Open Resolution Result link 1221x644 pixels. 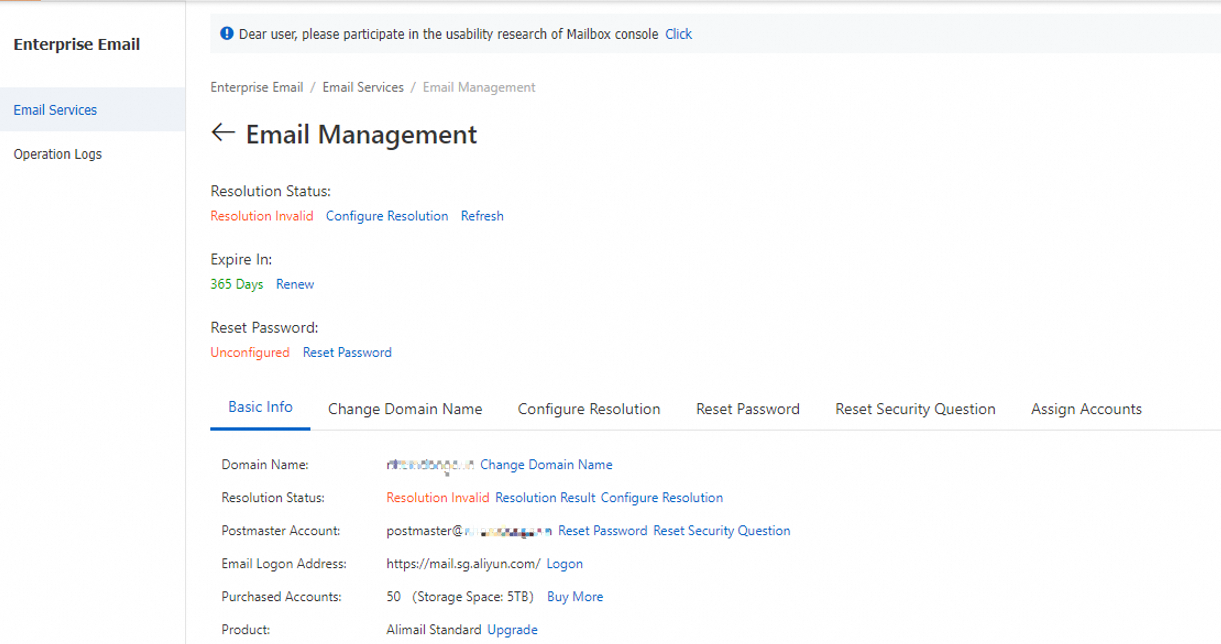tap(545, 497)
